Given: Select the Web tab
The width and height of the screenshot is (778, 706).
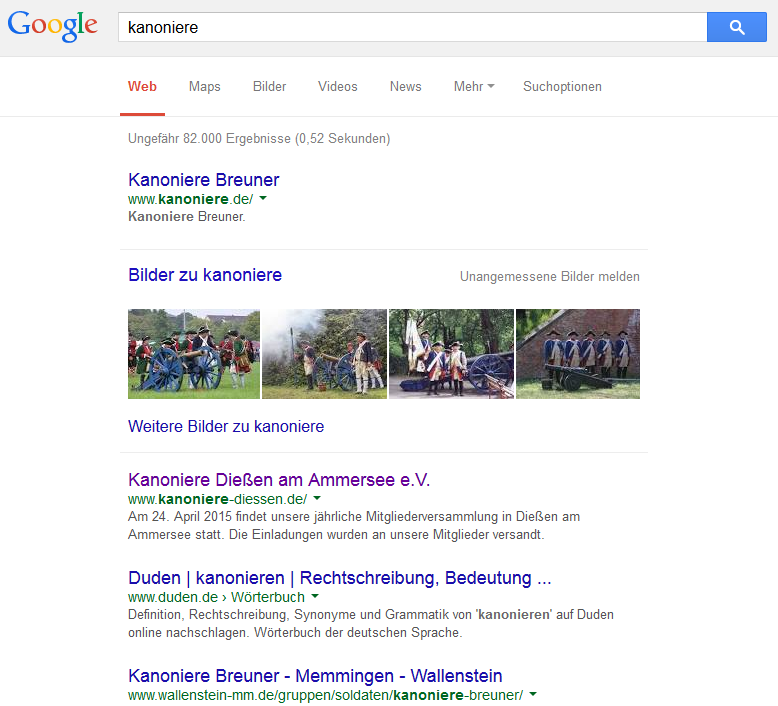Looking at the screenshot, I should pyautogui.click(x=142, y=86).
